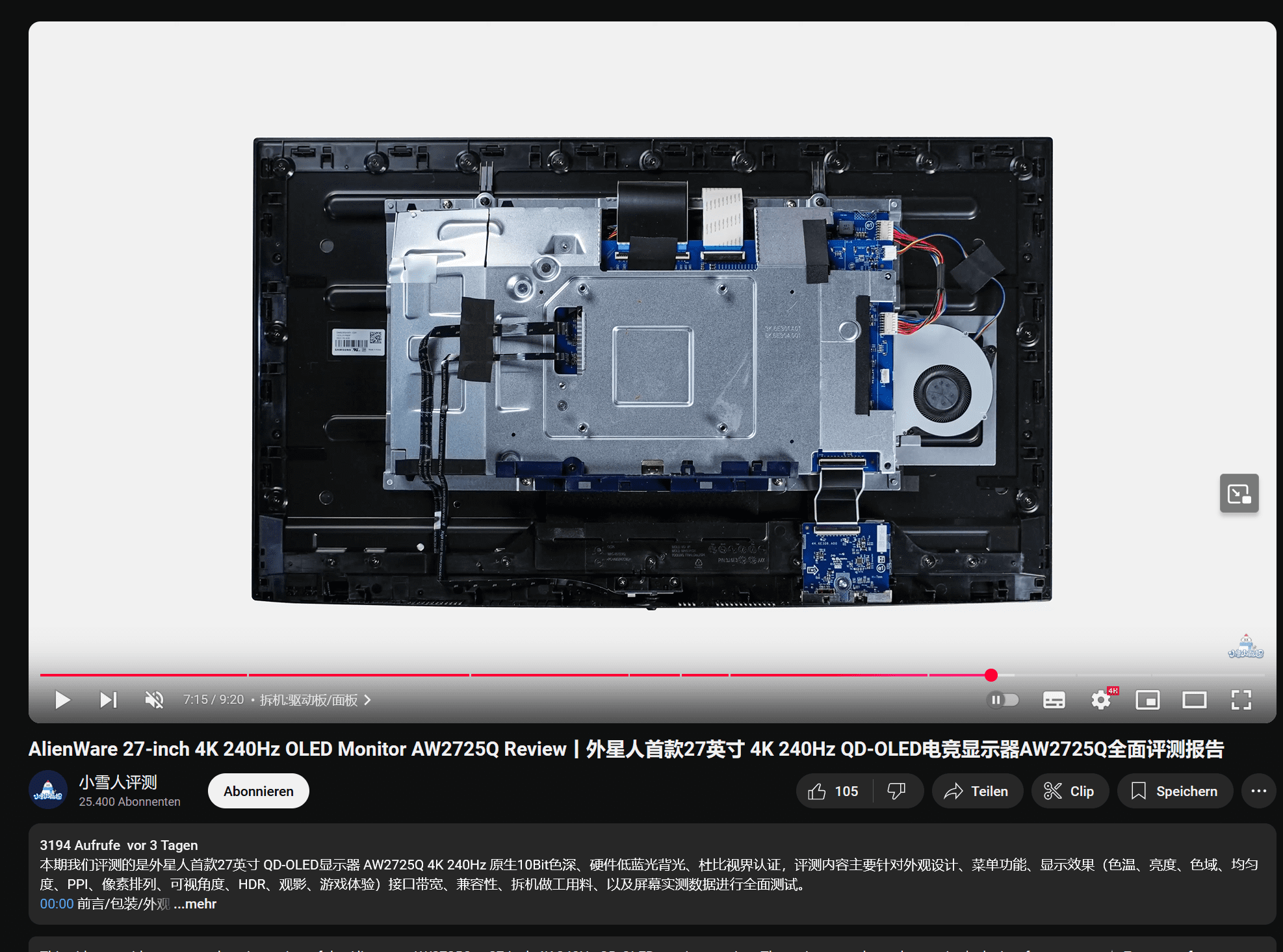1283x952 pixels.
Task: Toggle the autoplay switch
Action: (x=1003, y=700)
